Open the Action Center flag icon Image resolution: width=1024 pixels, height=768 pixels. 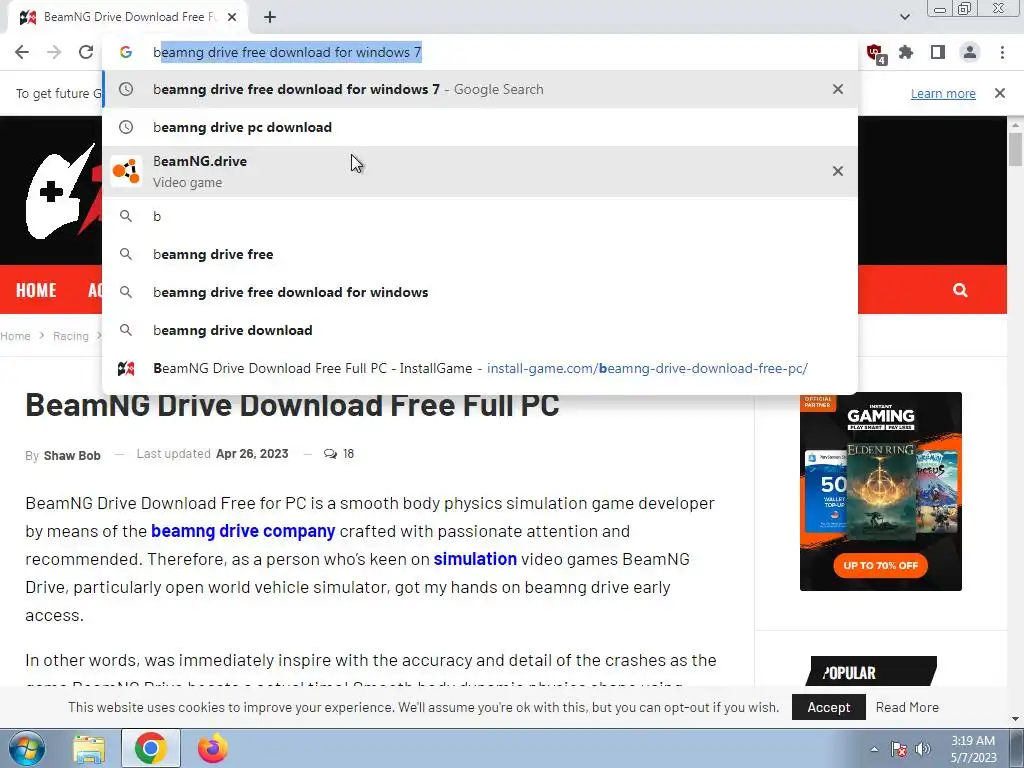tap(899, 749)
